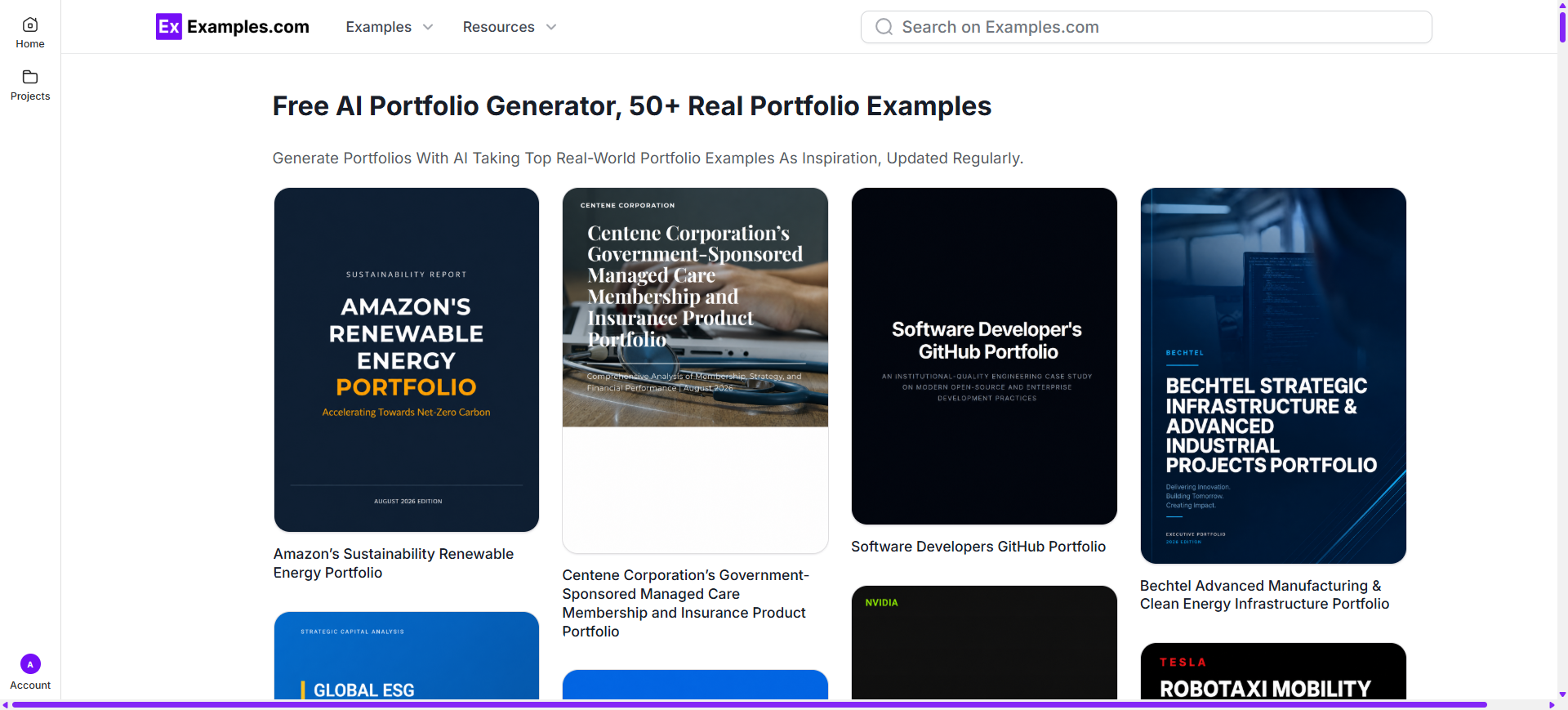Open the Resources navigation menu
1568x710 pixels.
coord(510,27)
